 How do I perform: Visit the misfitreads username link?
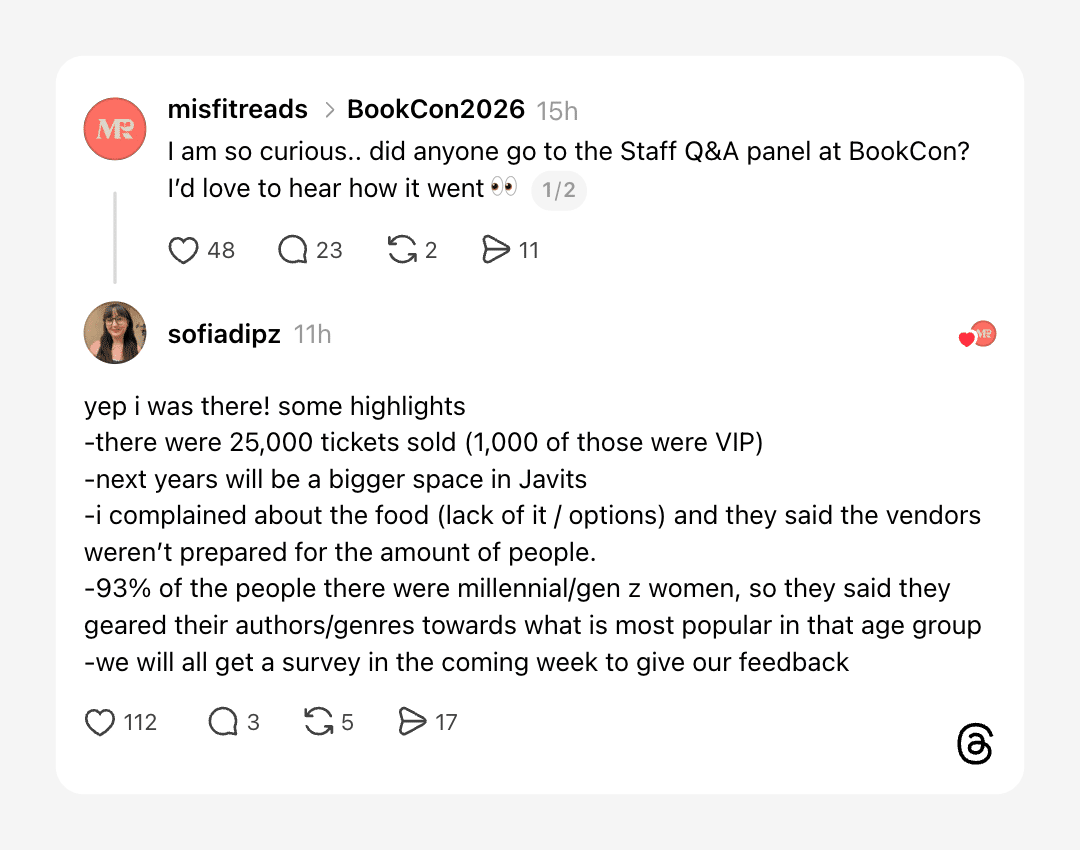[238, 110]
